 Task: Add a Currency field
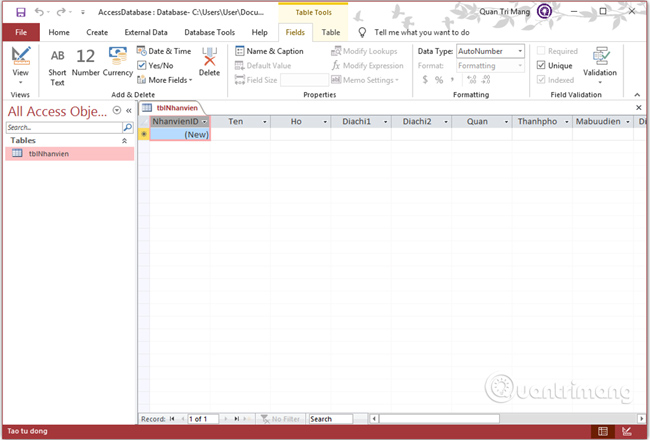point(118,62)
